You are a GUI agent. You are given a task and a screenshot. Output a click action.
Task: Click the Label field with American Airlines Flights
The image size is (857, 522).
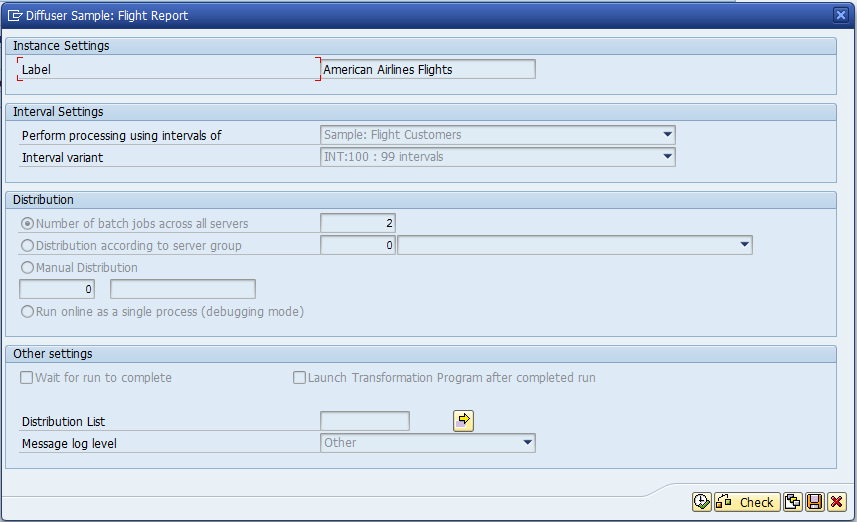point(428,70)
